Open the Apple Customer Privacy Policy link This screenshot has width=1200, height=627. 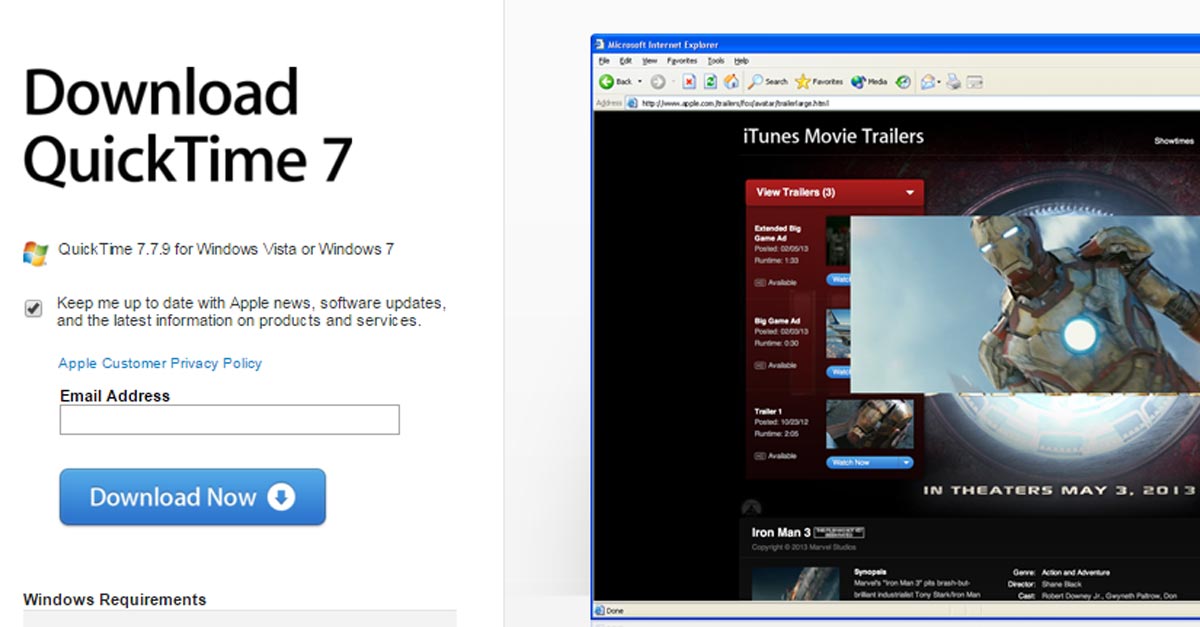pos(160,363)
